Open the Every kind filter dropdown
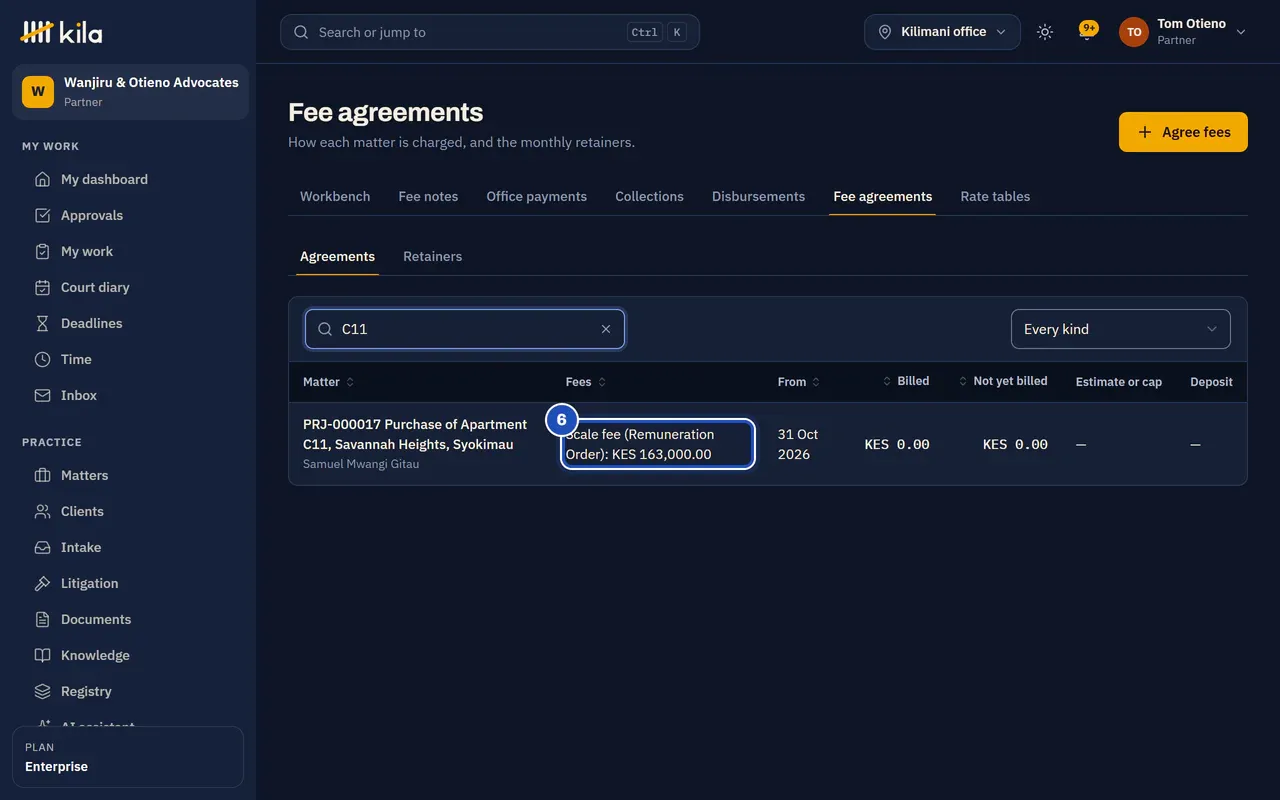1280x800 pixels. (x=1120, y=329)
